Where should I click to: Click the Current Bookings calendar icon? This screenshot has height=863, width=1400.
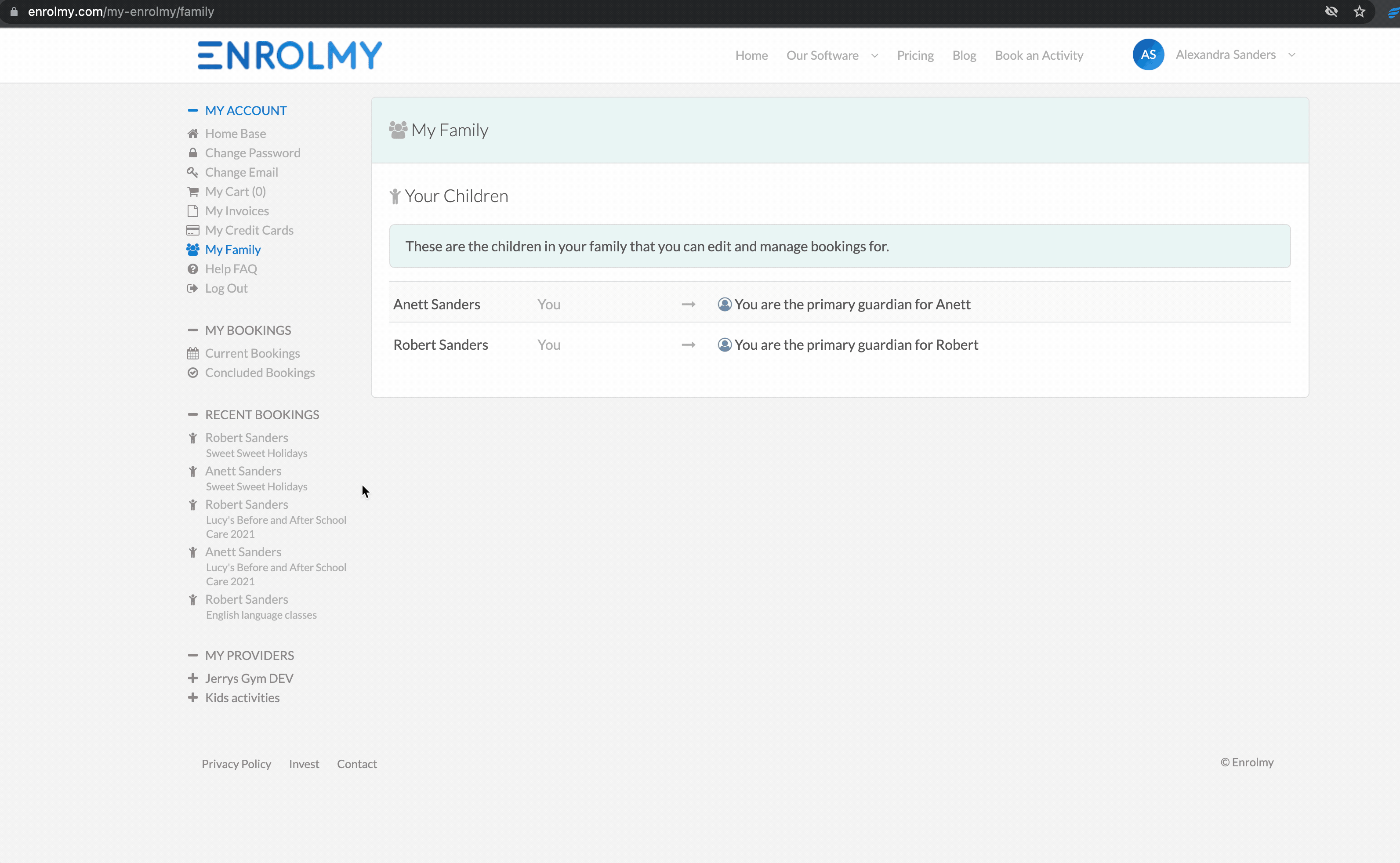[193, 353]
